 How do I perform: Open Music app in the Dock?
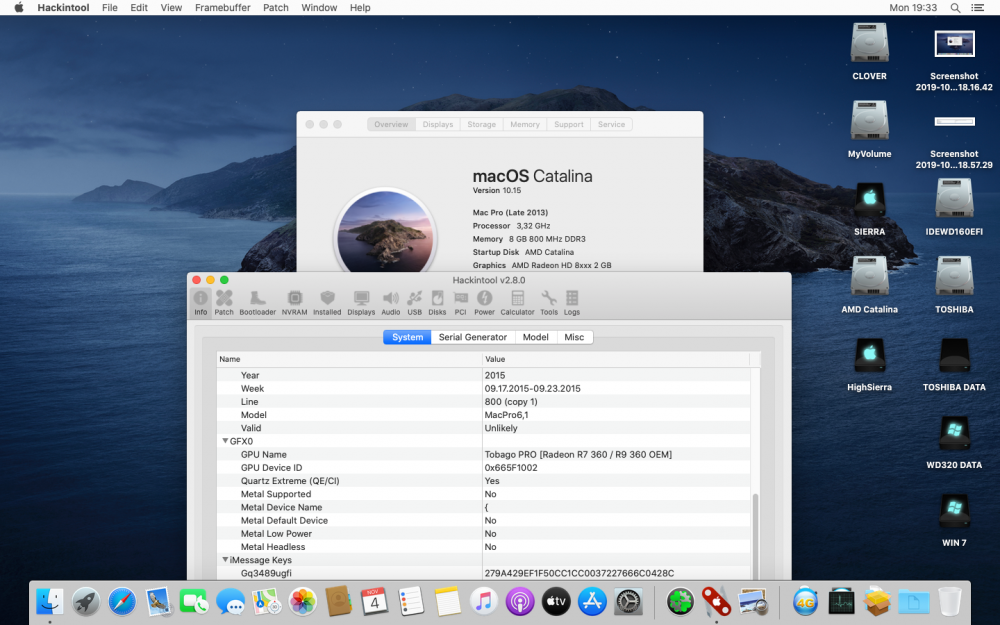483,601
